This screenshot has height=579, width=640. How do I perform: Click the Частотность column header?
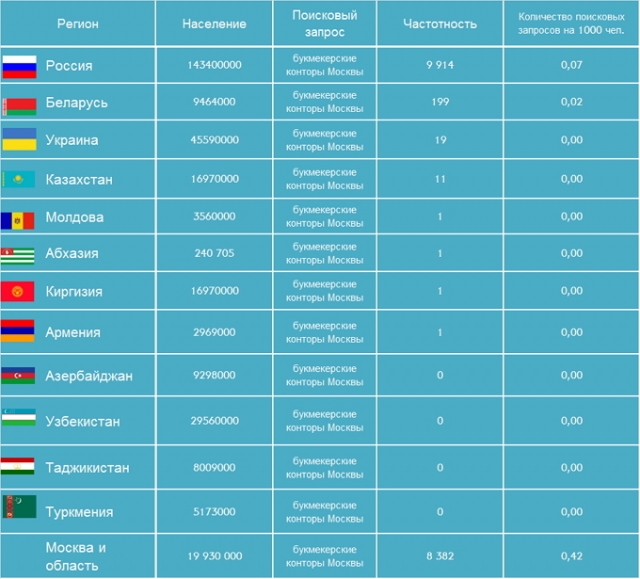pos(440,24)
